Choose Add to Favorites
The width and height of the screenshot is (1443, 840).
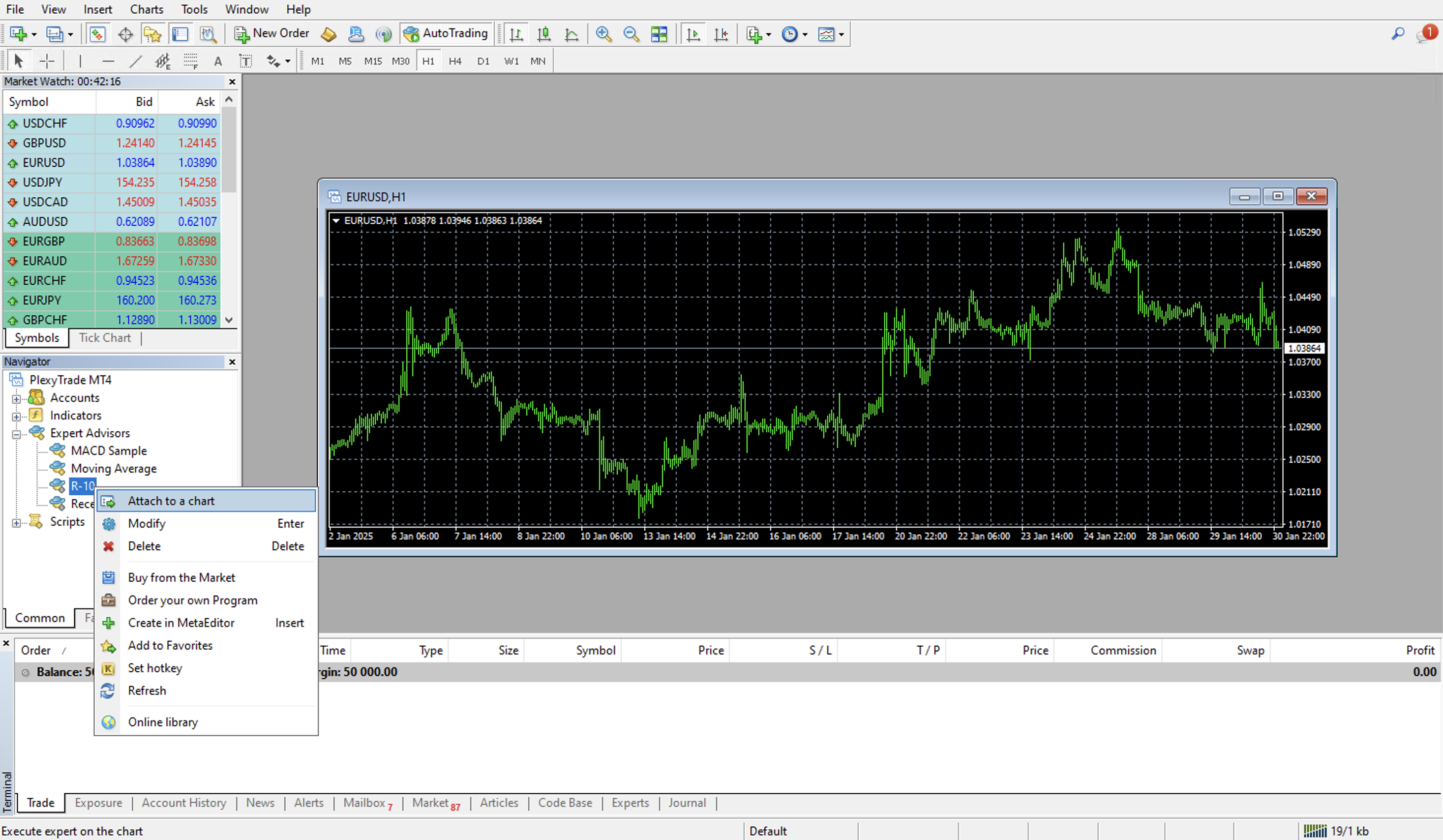coord(206,645)
